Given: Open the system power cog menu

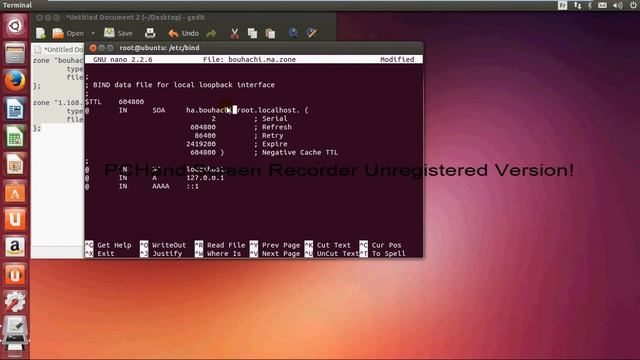Looking at the screenshot, I should pos(633,5).
